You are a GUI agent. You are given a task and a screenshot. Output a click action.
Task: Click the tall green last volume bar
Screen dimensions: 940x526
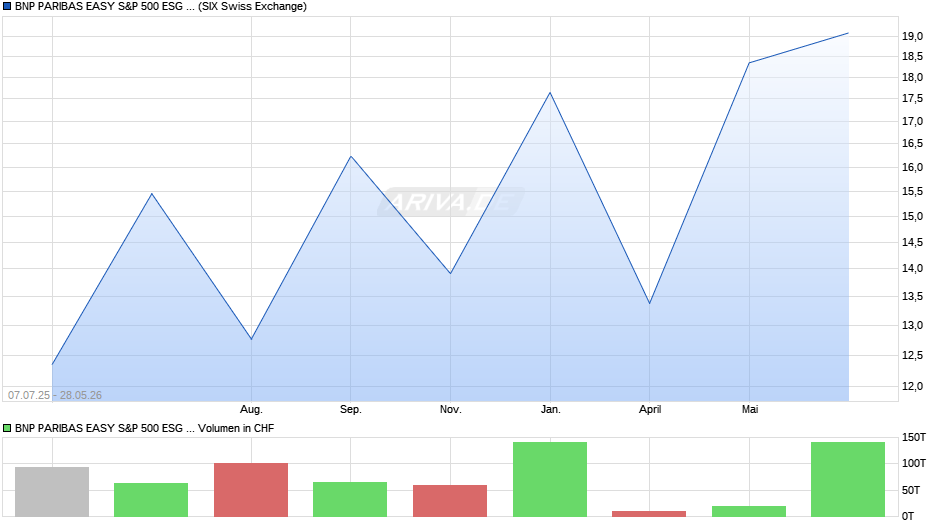(848, 479)
